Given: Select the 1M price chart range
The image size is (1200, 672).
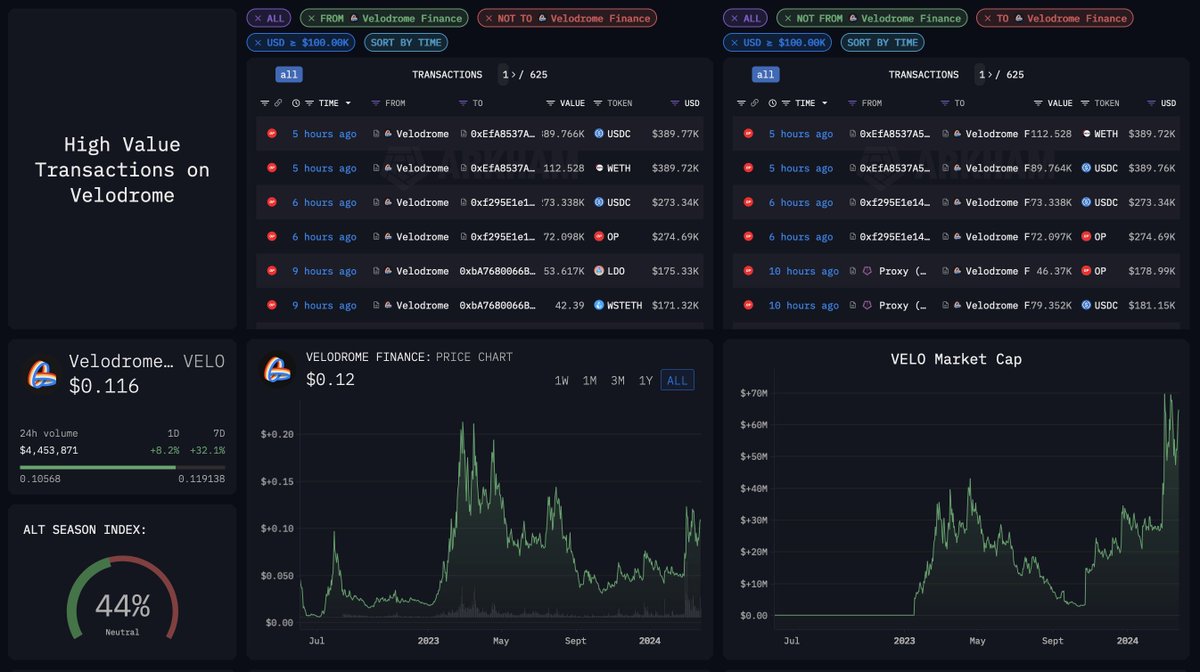Looking at the screenshot, I should (590, 380).
